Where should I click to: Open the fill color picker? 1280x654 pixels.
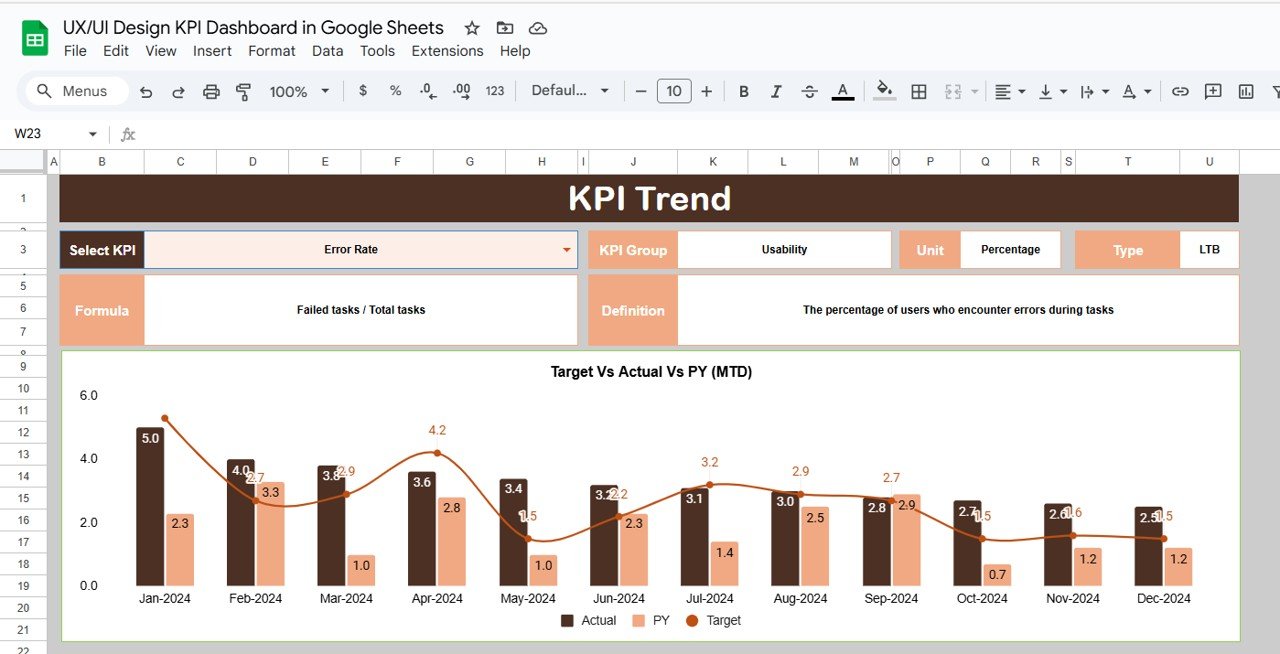(884, 91)
